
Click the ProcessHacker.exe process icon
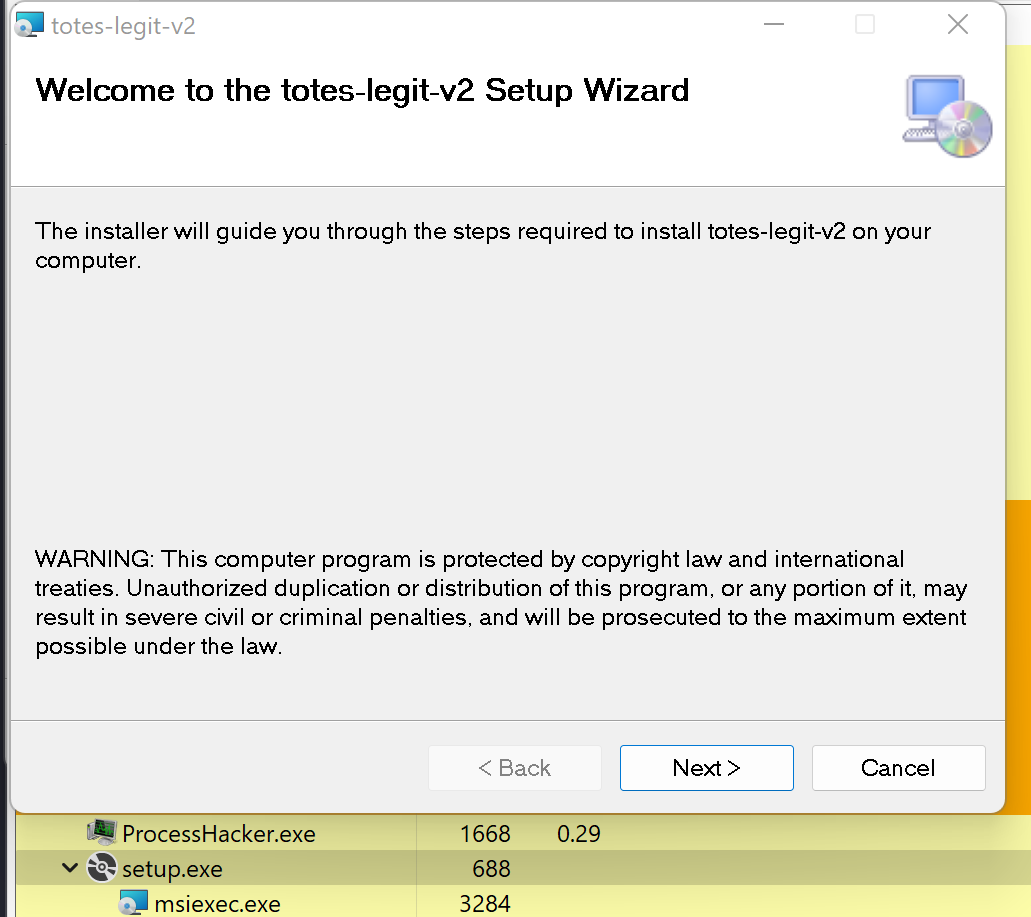[101, 833]
